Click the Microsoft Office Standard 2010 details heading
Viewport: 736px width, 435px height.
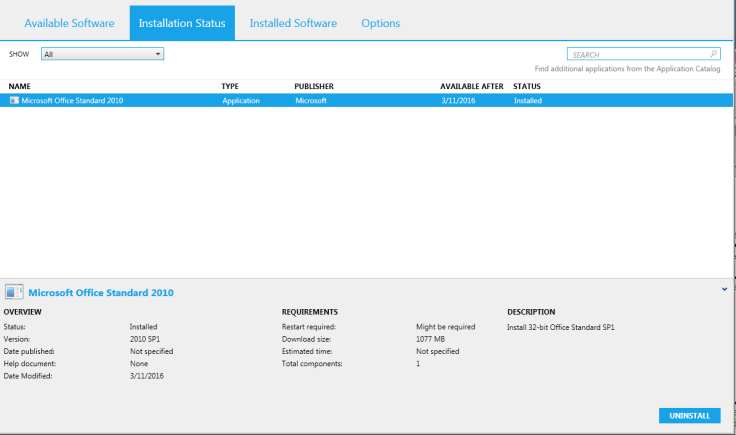coord(101,293)
